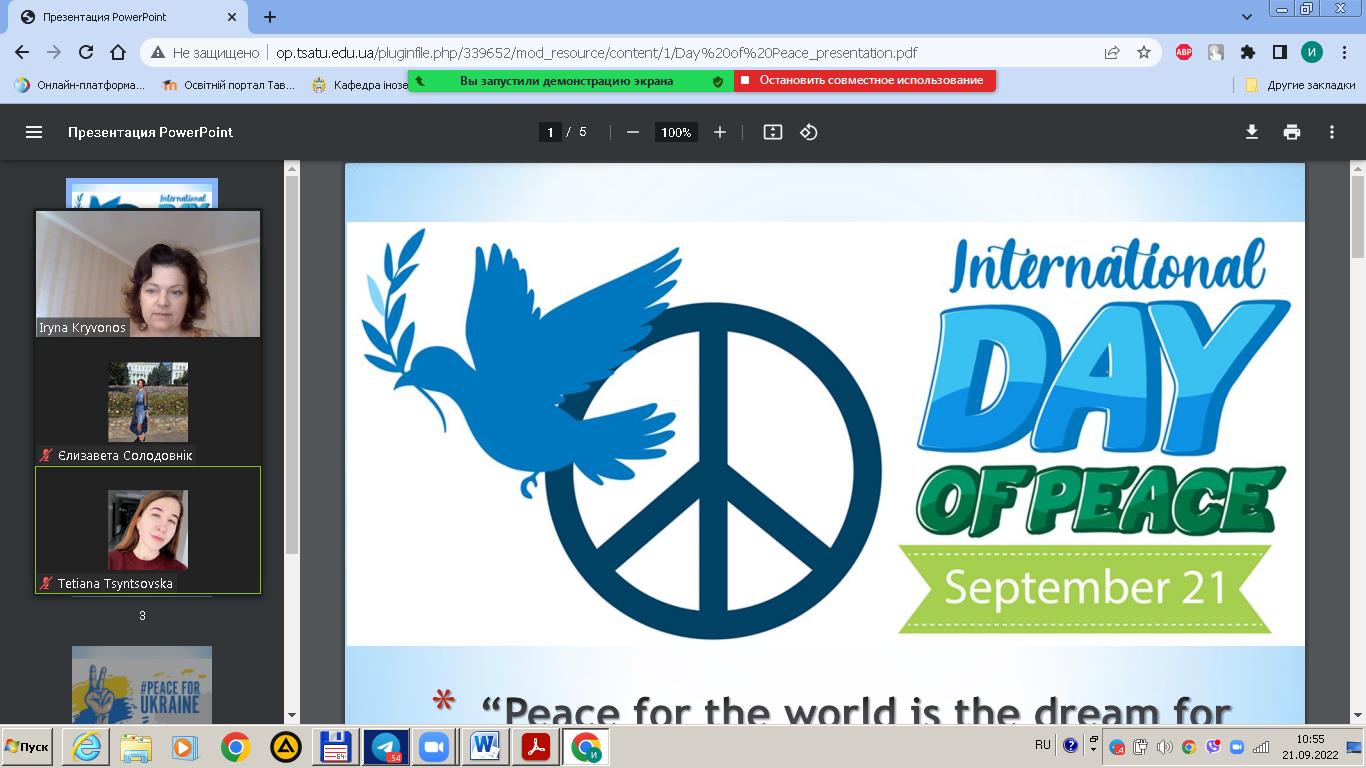Click the zoom in plus button

(719, 132)
